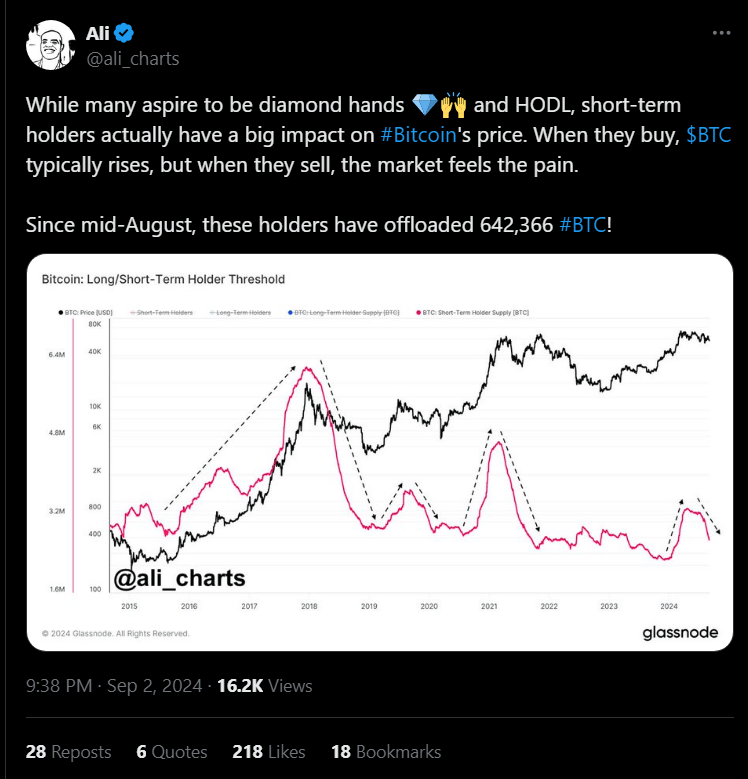Click the diamond emoji in the tweet

[x=424, y=105]
